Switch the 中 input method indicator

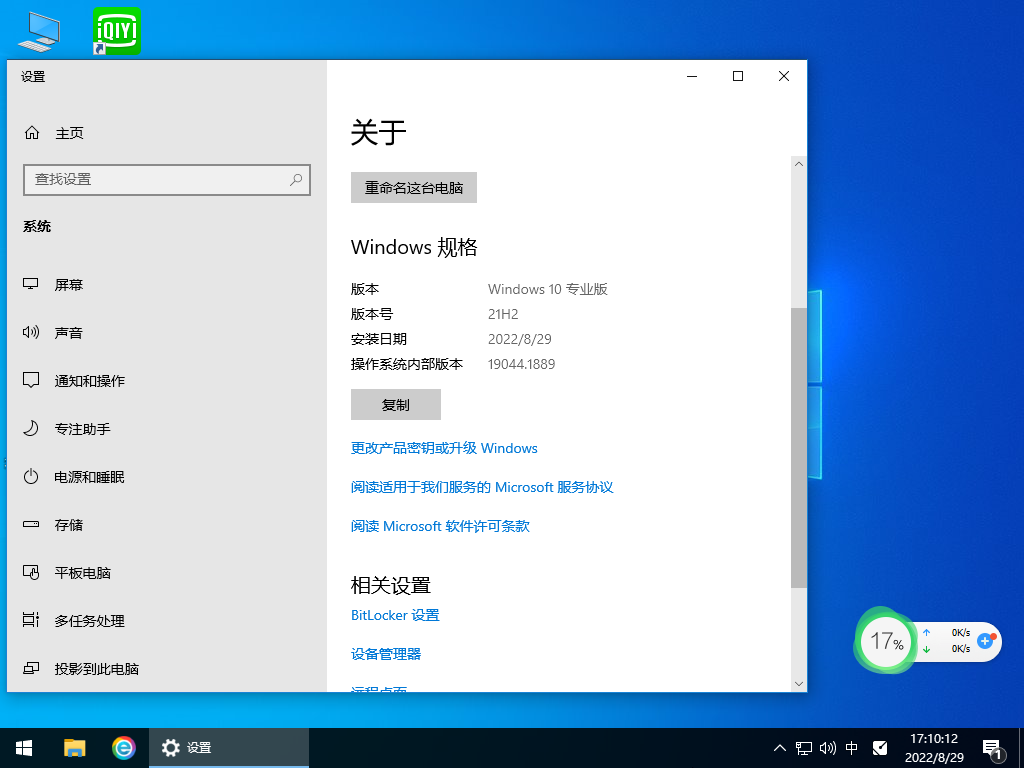(852, 748)
